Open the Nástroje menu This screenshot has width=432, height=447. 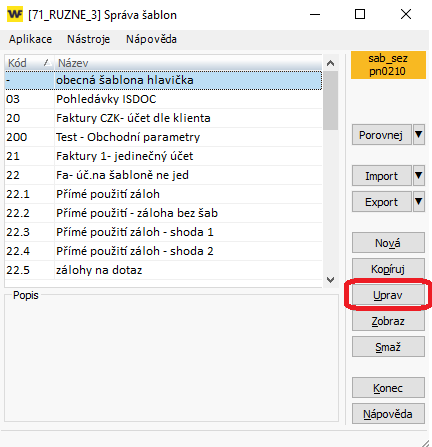pyautogui.click(x=88, y=39)
